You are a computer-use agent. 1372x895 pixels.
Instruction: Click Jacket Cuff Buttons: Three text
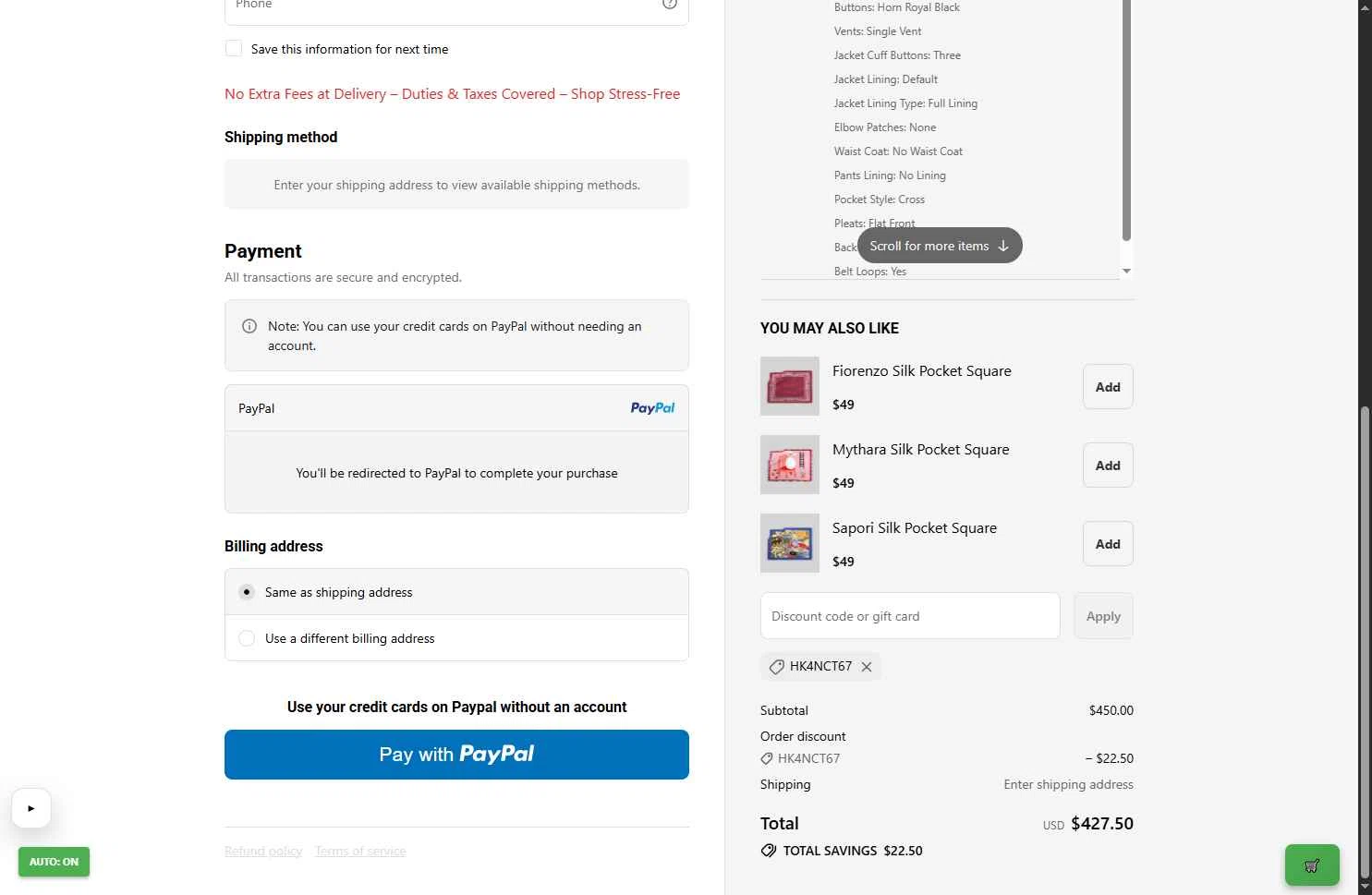tap(897, 55)
